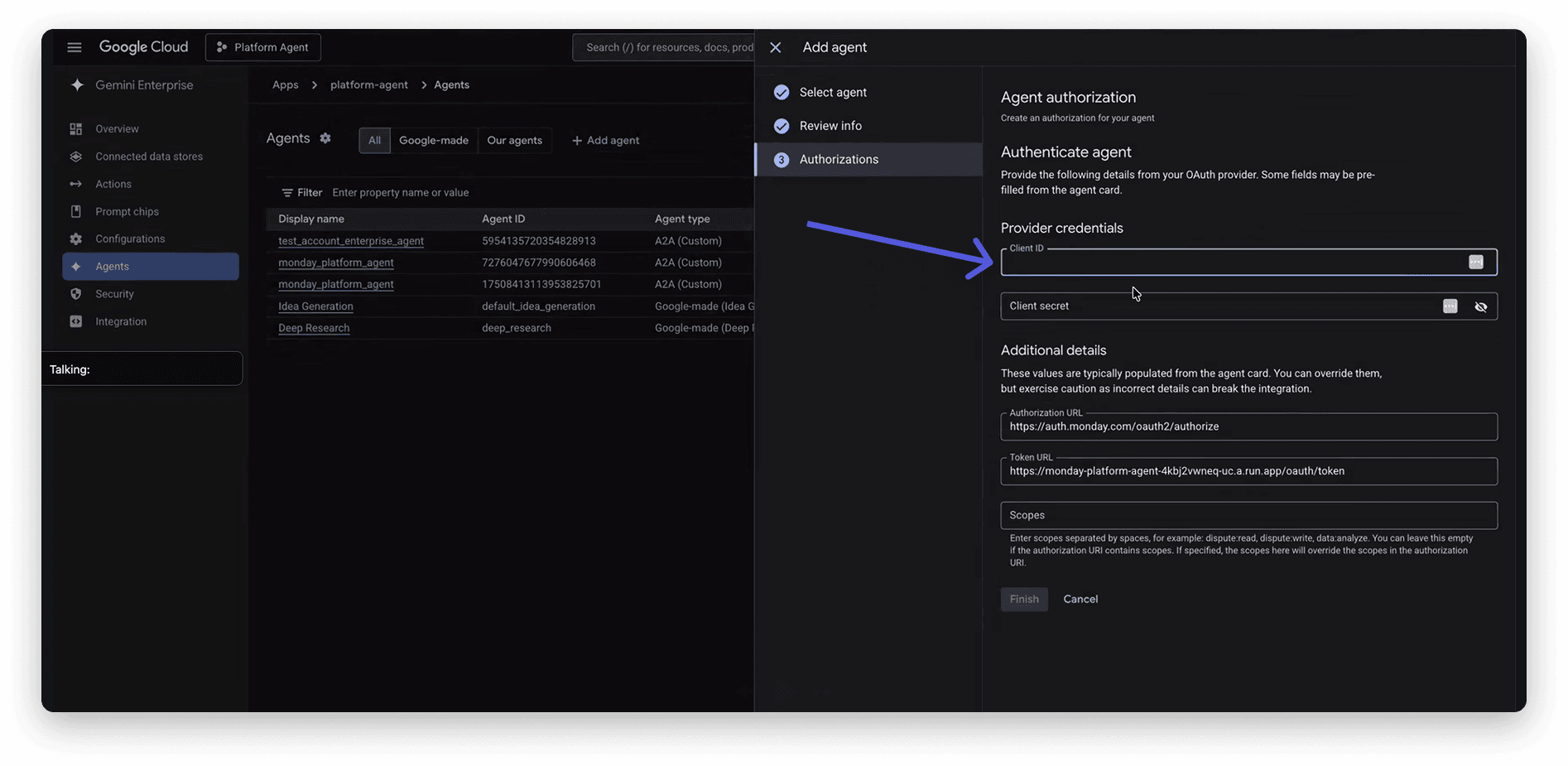
Task: Click the Agent ID column header
Action: 503,219
